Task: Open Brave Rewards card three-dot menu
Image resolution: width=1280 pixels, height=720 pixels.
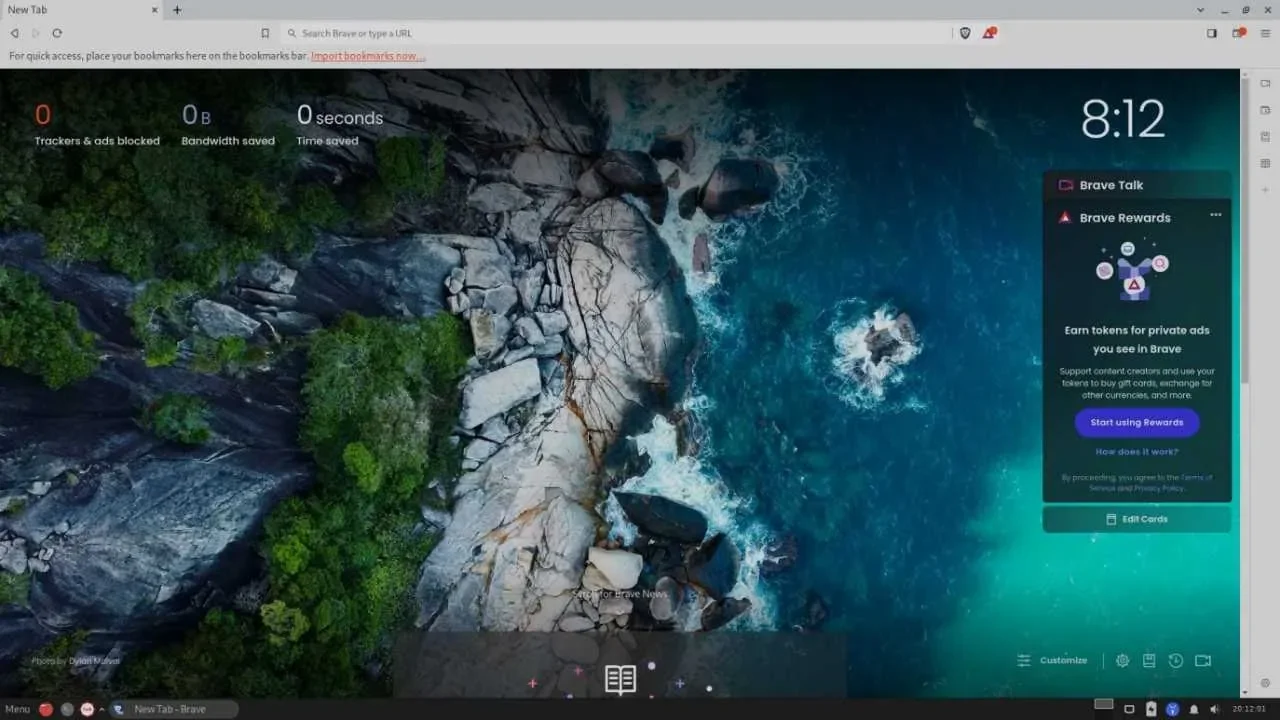Action: [1215, 215]
